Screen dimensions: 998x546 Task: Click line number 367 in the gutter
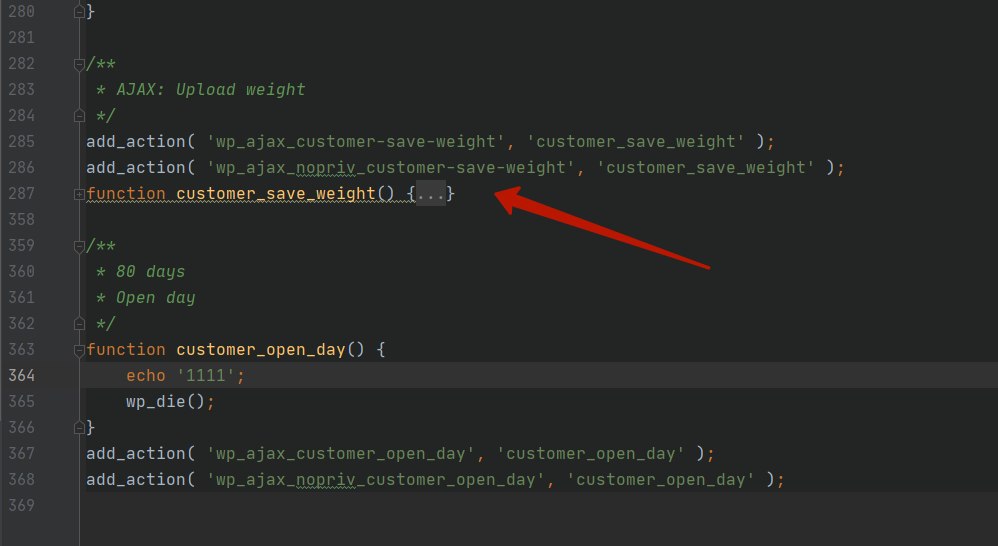22,454
